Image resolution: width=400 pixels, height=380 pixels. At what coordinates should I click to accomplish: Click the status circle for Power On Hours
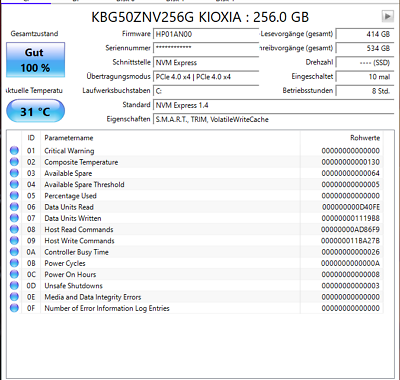[x=14, y=274]
